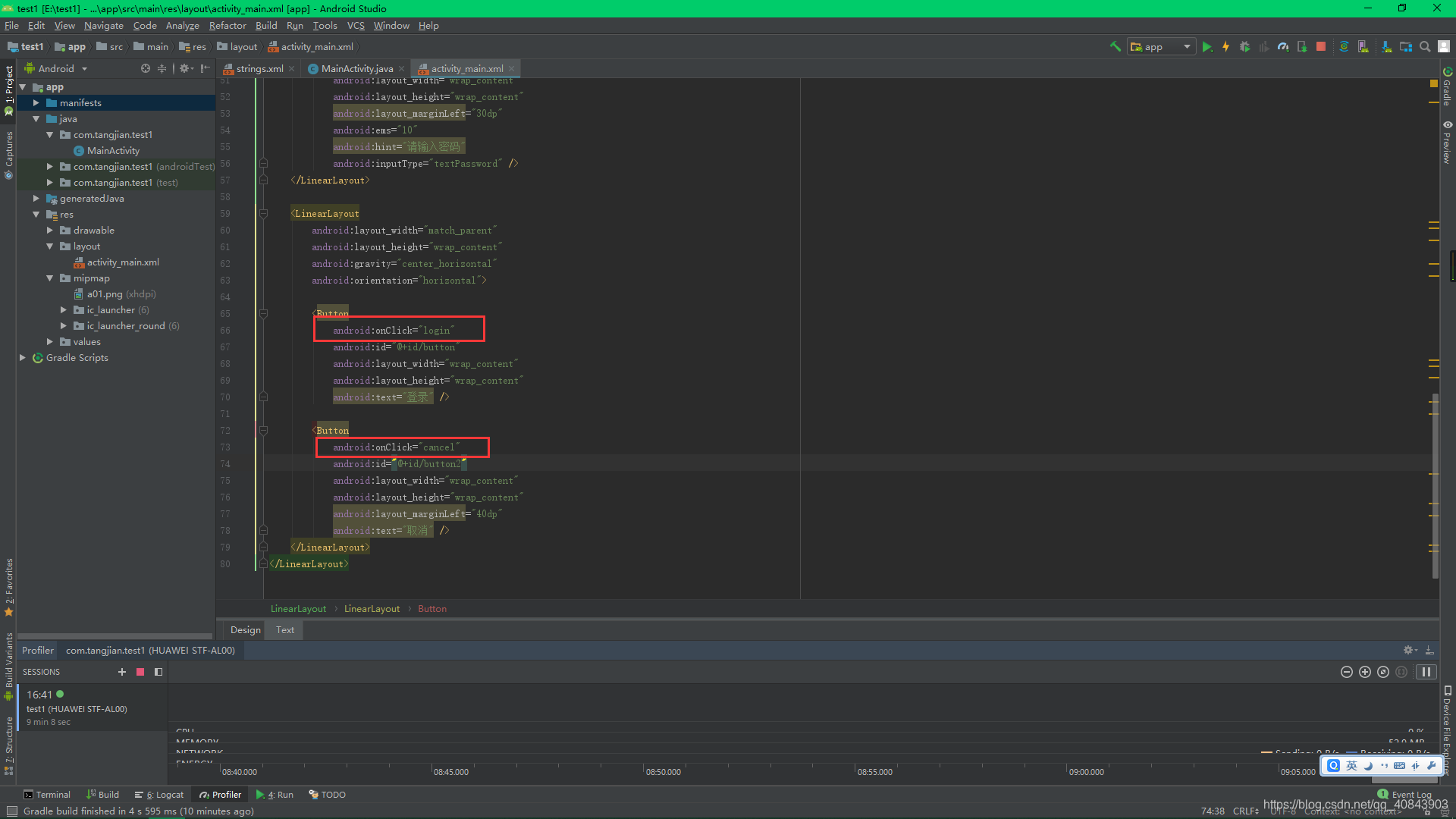This screenshot has width=1456, height=819.
Task: Open the Android Profiler gauge icon
Action: point(1283,47)
